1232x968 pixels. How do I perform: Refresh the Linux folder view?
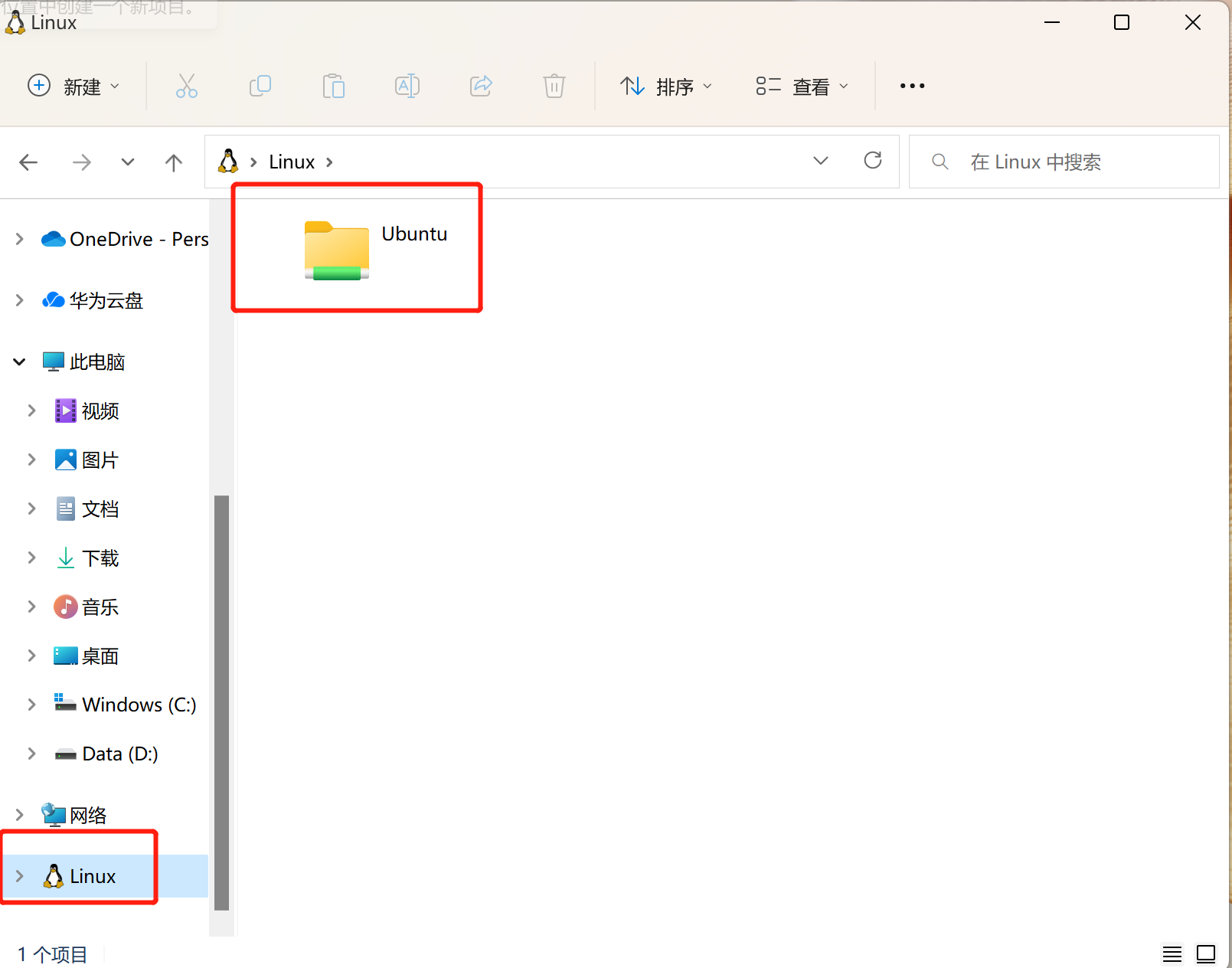tap(873, 161)
